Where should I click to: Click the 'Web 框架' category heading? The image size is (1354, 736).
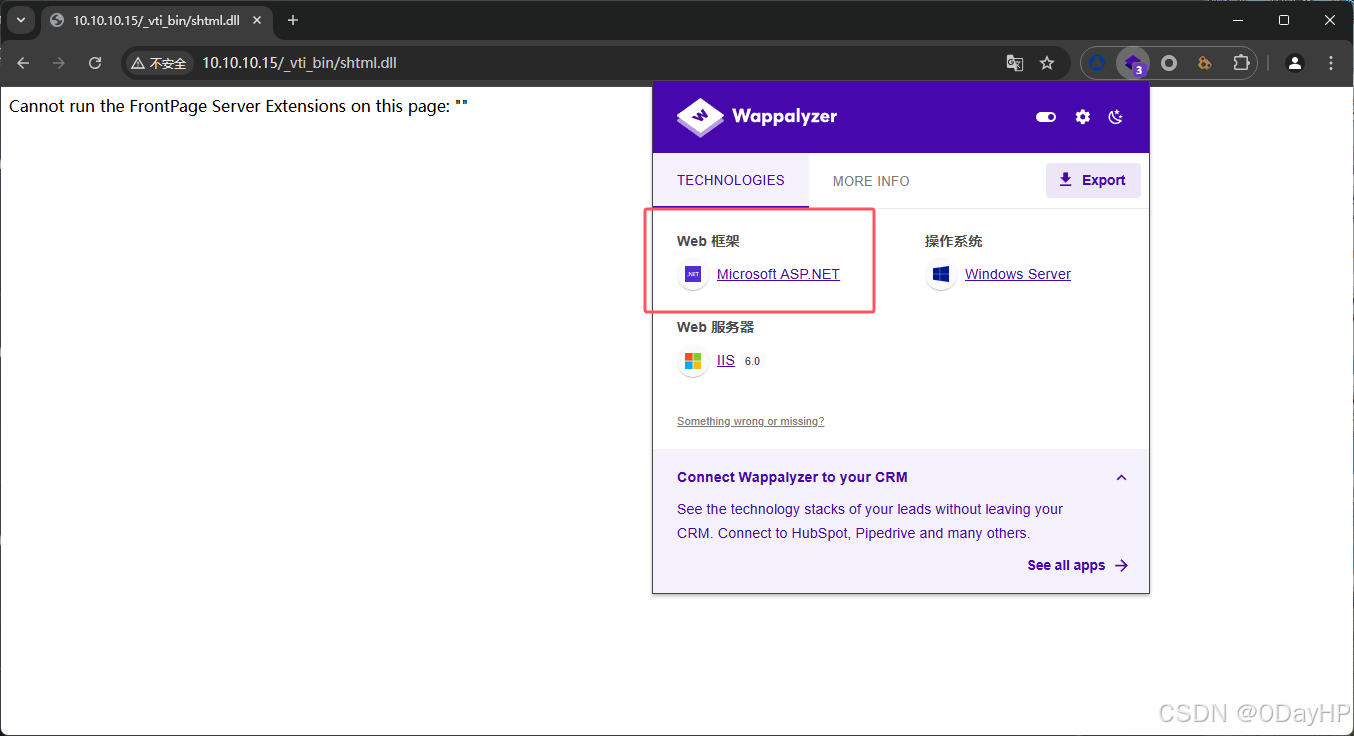click(x=708, y=241)
